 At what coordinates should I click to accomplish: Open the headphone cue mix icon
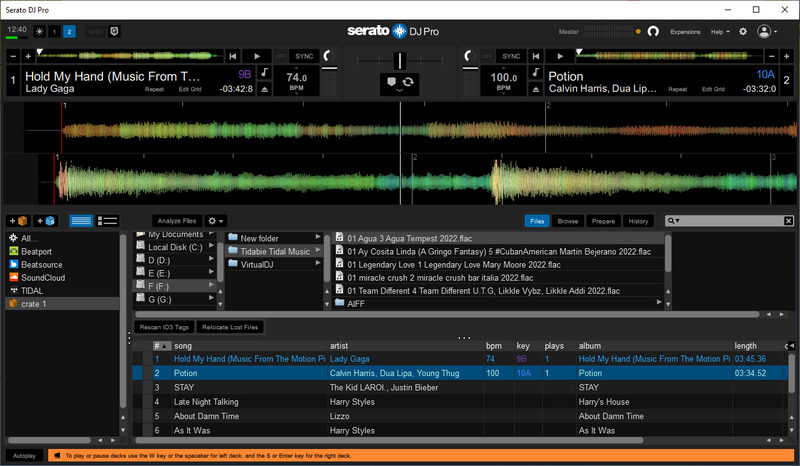pos(653,32)
